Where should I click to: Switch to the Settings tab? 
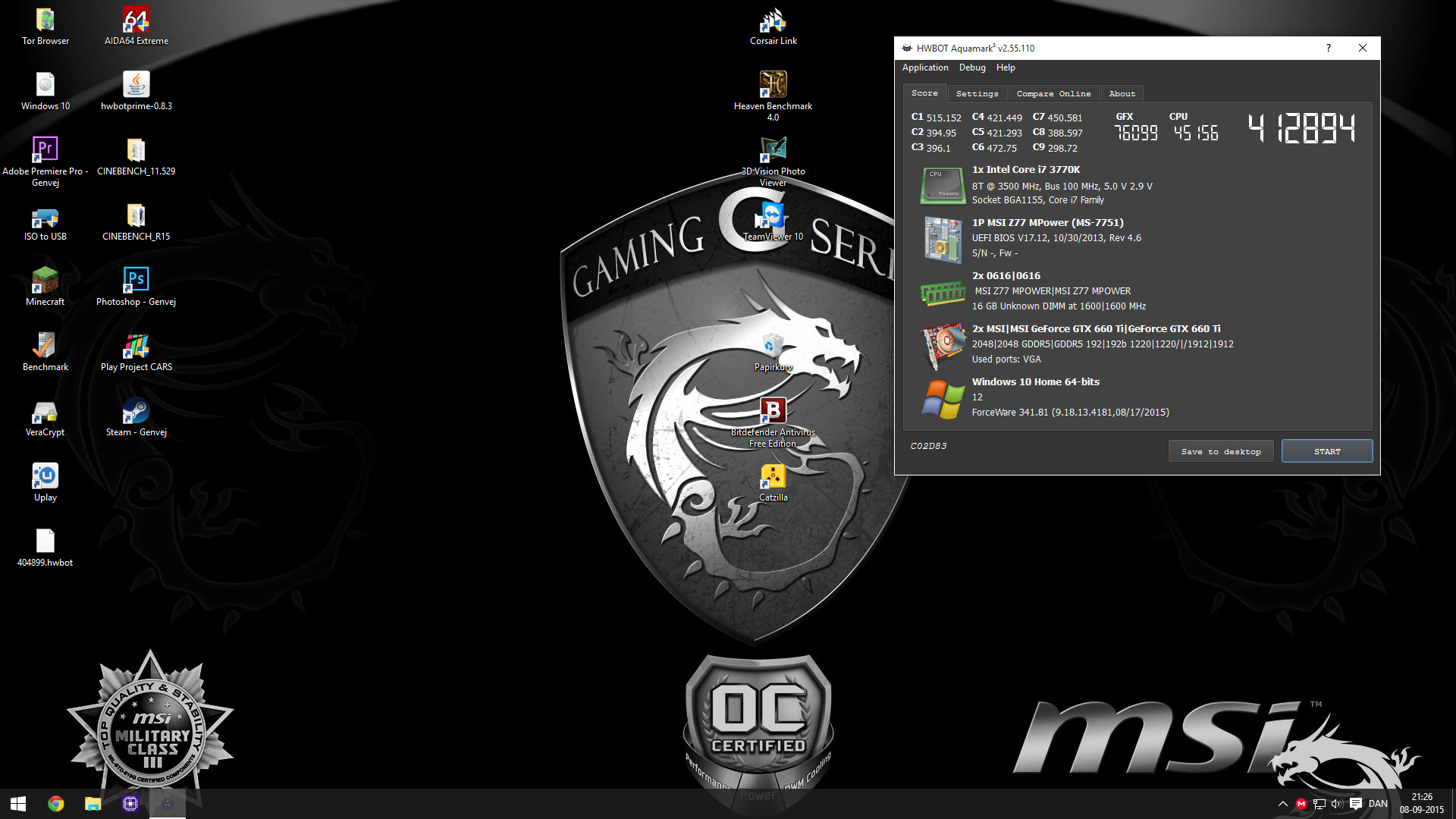(977, 93)
